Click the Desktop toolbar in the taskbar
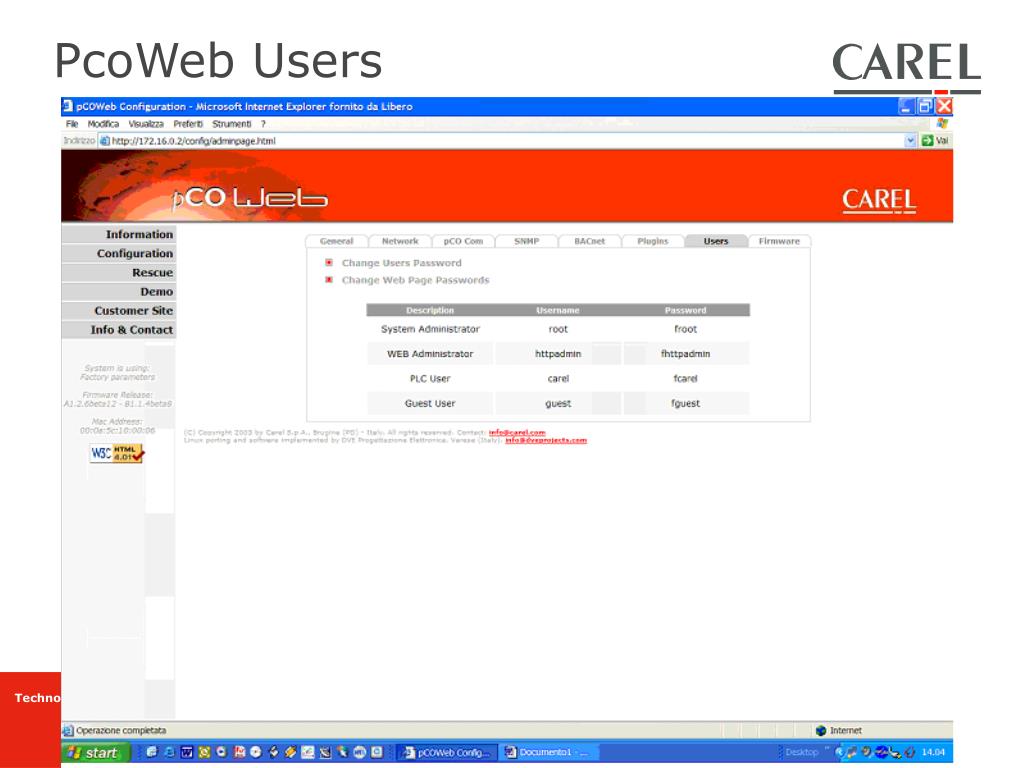1024x768 pixels. (801, 752)
